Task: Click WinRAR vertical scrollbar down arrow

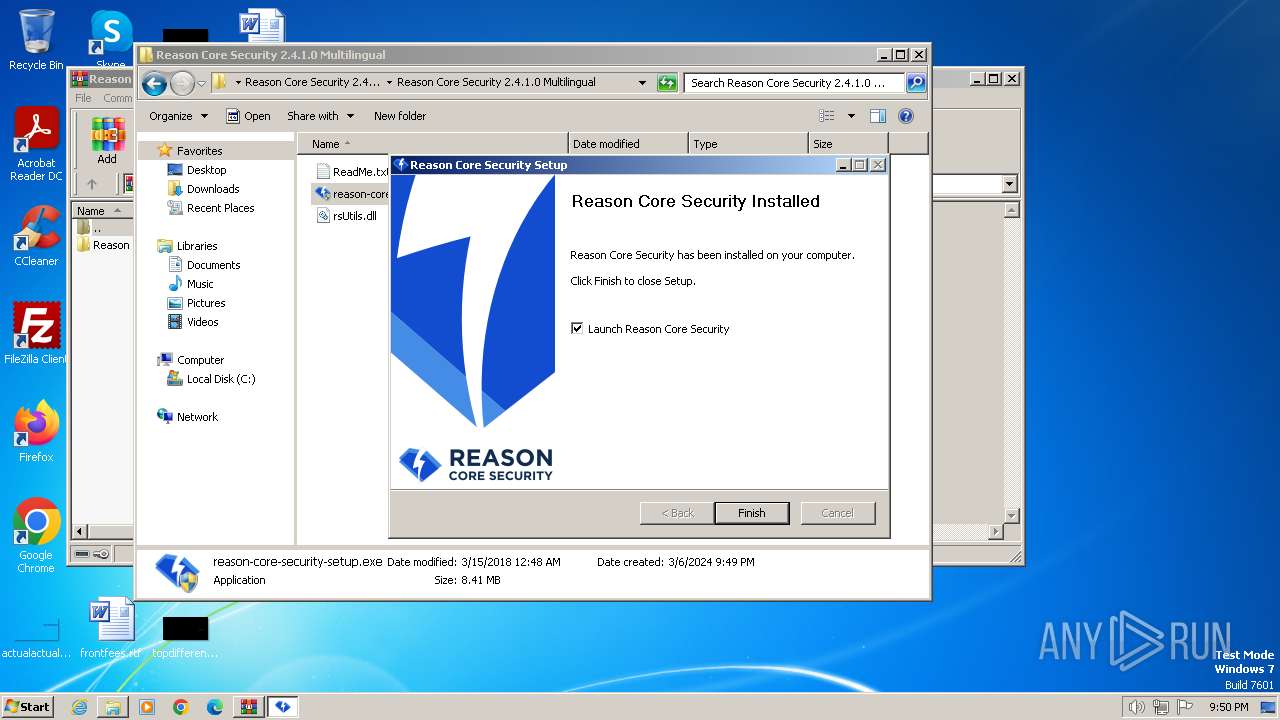Action: pyautogui.click(x=1011, y=515)
